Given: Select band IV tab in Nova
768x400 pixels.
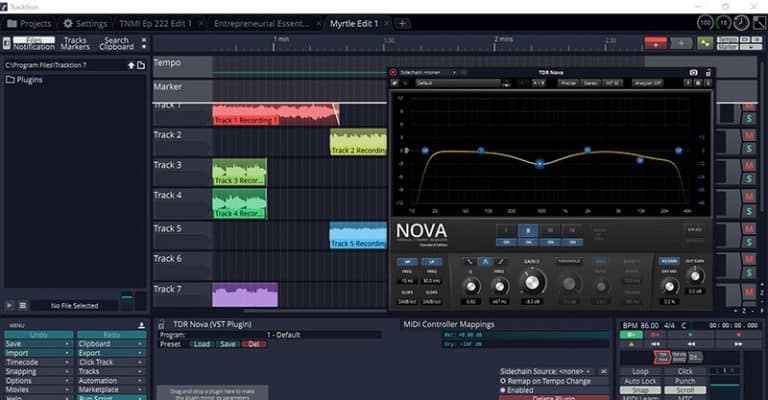Looking at the screenshot, I should tap(572, 230).
